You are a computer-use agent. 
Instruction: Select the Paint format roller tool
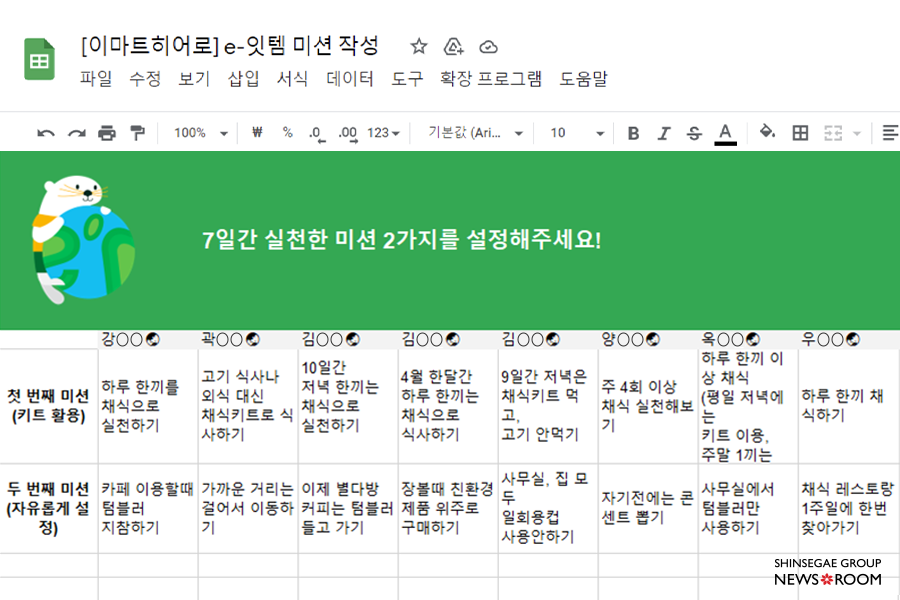coord(138,133)
